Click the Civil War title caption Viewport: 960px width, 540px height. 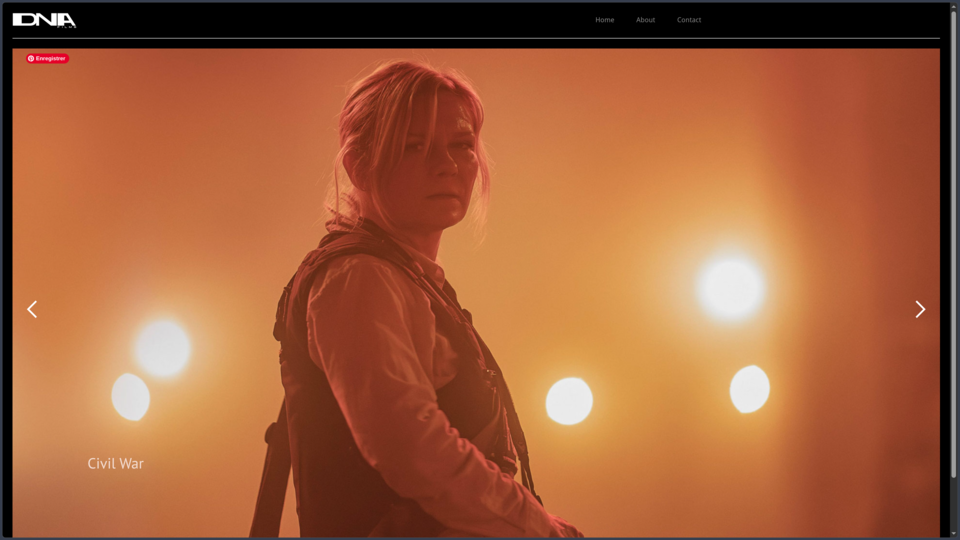coord(116,463)
